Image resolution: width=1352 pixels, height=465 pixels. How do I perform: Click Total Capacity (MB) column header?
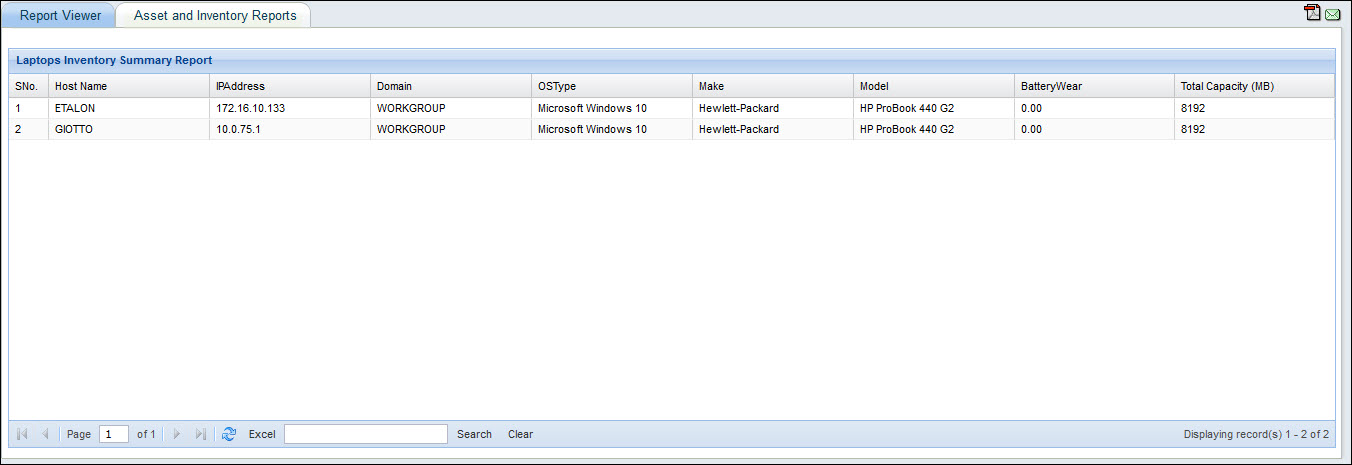pos(1227,86)
